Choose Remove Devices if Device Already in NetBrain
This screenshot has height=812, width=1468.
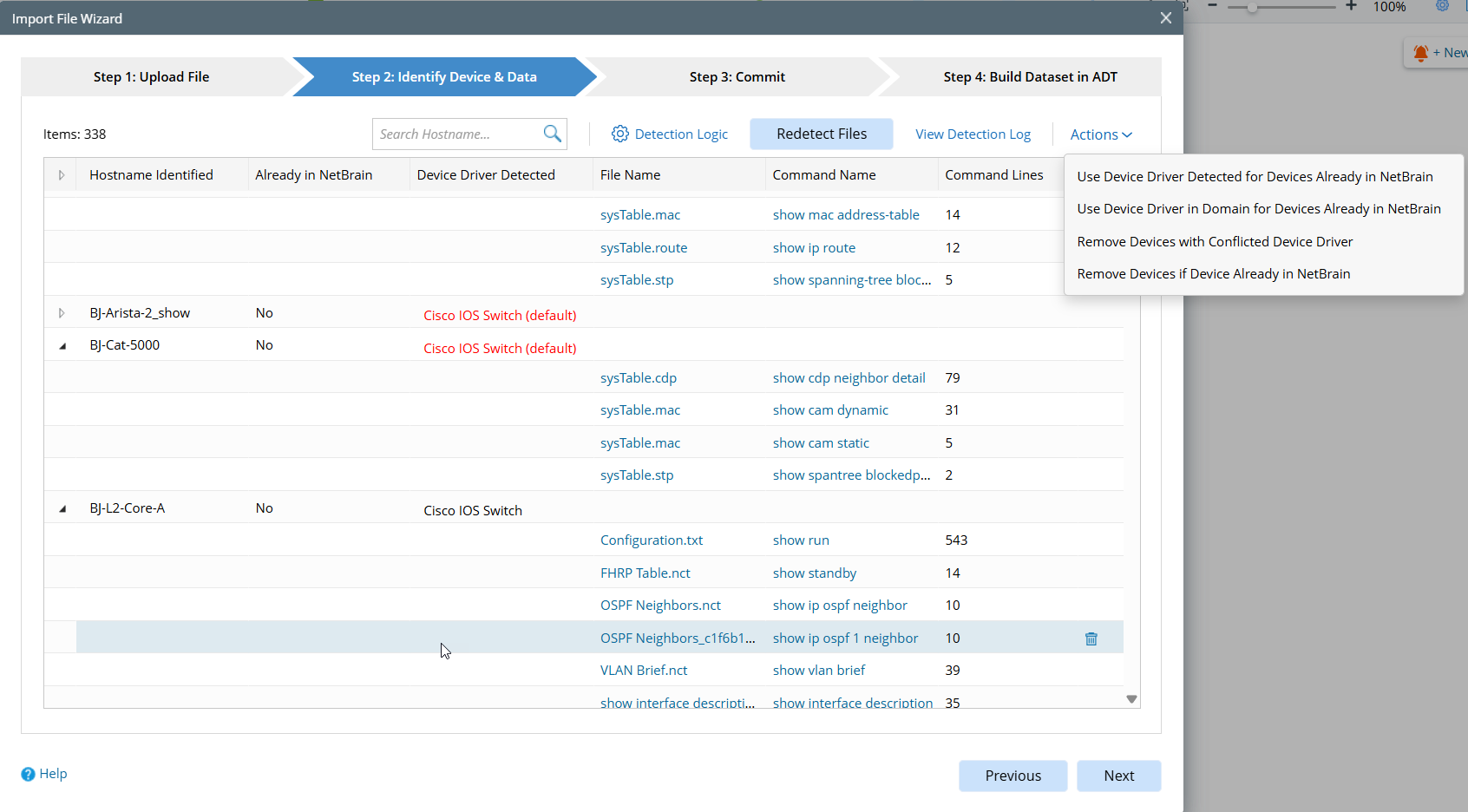(x=1213, y=274)
